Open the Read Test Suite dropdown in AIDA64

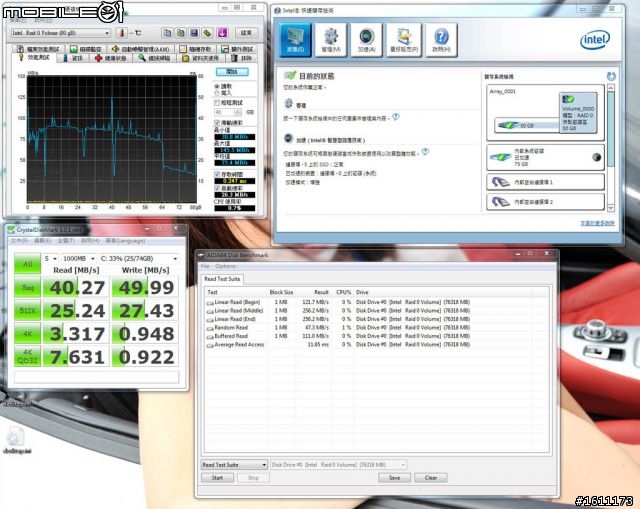tap(234, 465)
